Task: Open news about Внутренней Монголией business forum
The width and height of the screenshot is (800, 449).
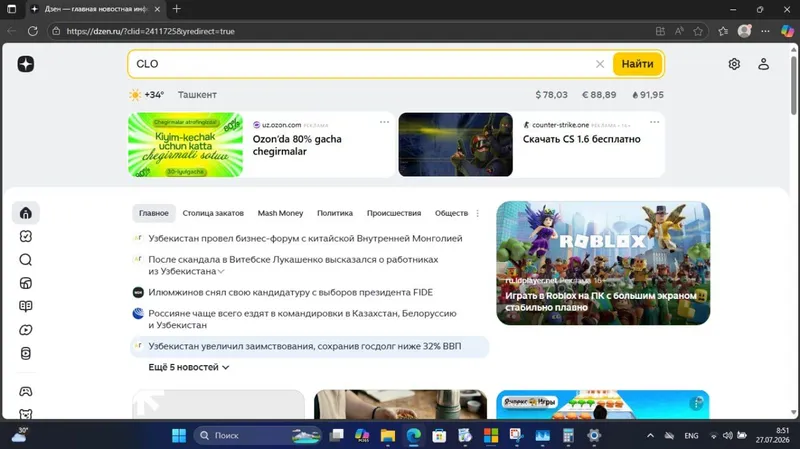Action: (305, 238)
